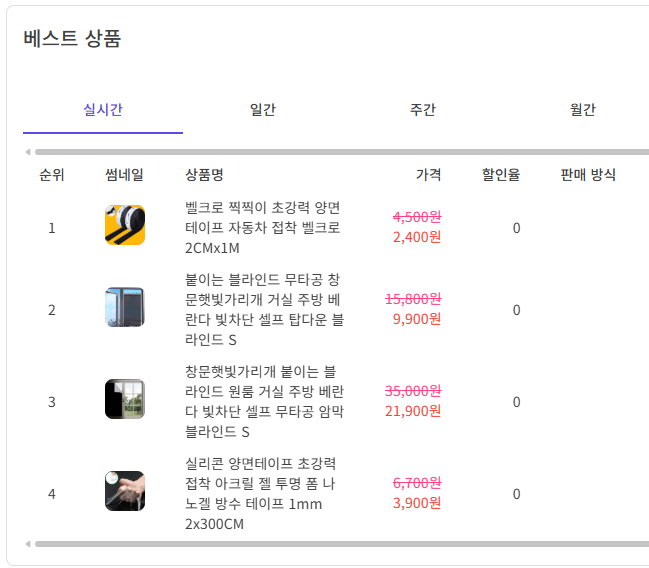Click the original price 35,000원
Viewport: 649px width, 568px height.
coord(413,390)
